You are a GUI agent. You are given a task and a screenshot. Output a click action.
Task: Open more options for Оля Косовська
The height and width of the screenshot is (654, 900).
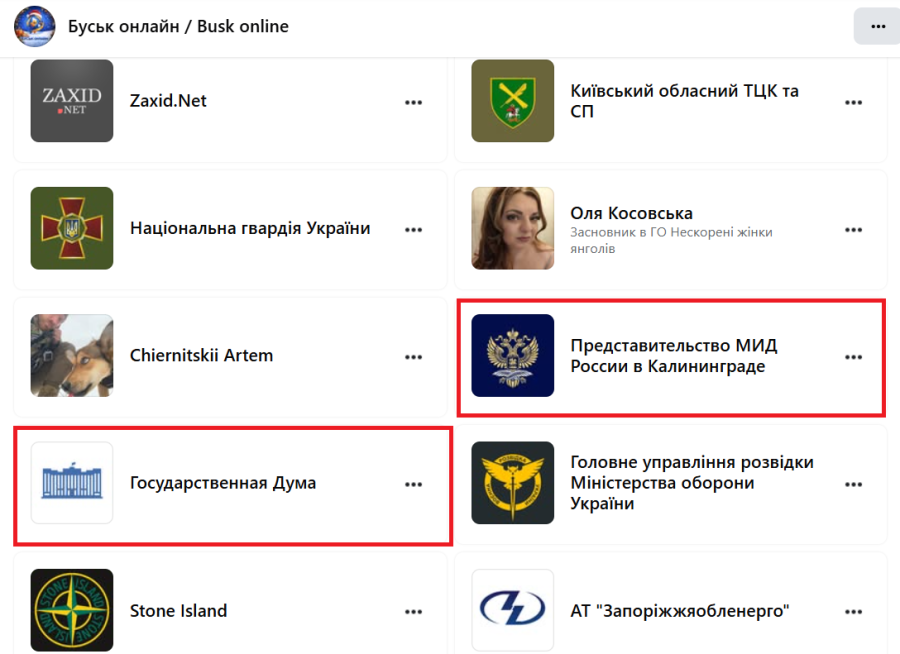pyautogui.click(x=854, y=230)
